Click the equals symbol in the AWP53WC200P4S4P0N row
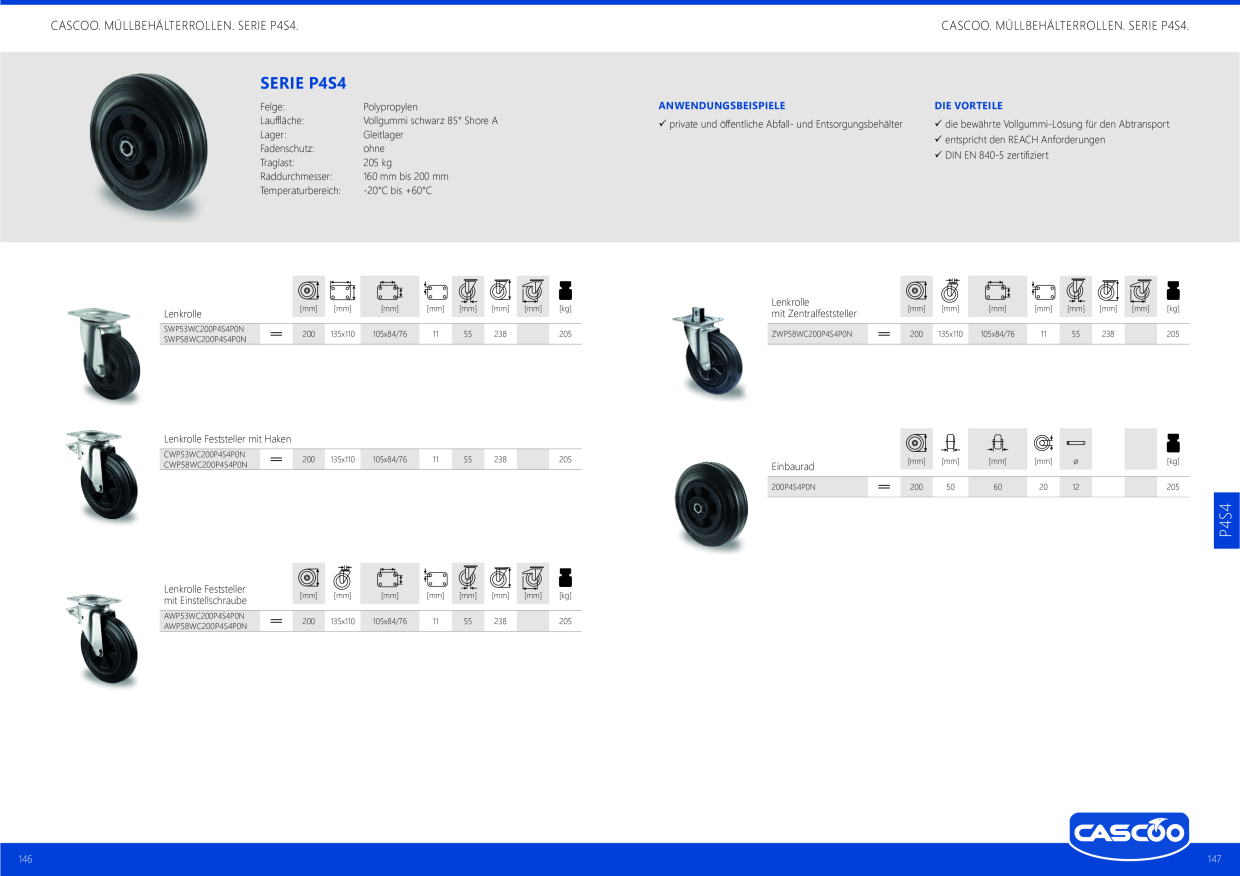Image resolution: width=1240 pixels, height=876 pixels. click(276, 621)
